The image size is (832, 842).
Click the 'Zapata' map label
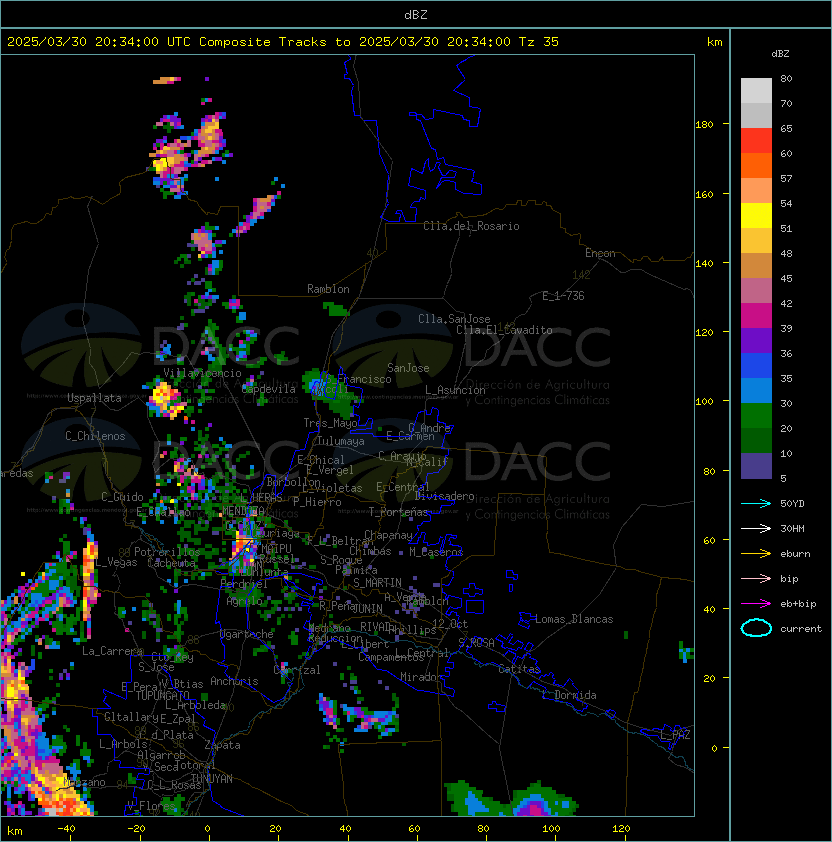click(x=222, y=745)
